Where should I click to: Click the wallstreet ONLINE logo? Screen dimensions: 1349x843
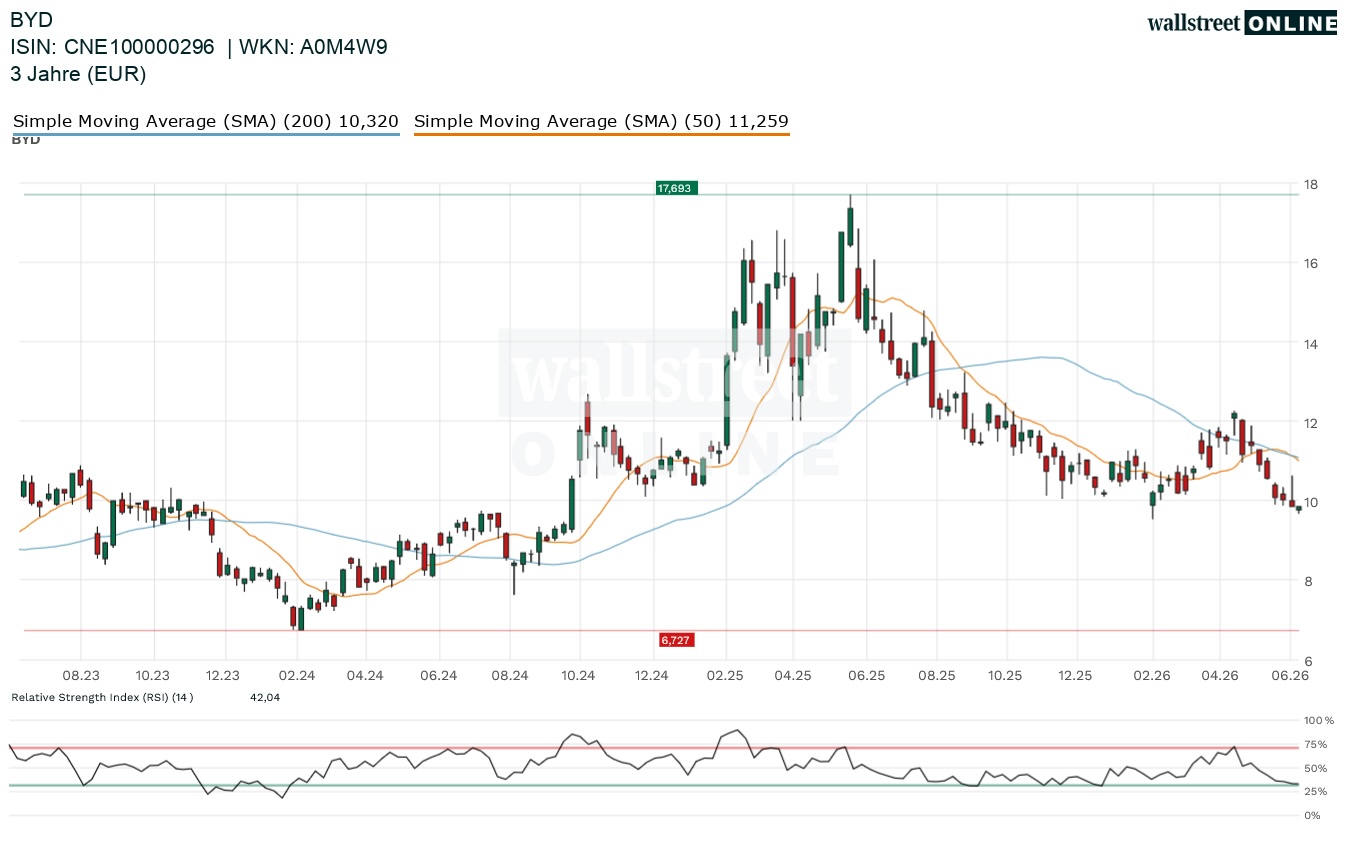click(1241, 23)
